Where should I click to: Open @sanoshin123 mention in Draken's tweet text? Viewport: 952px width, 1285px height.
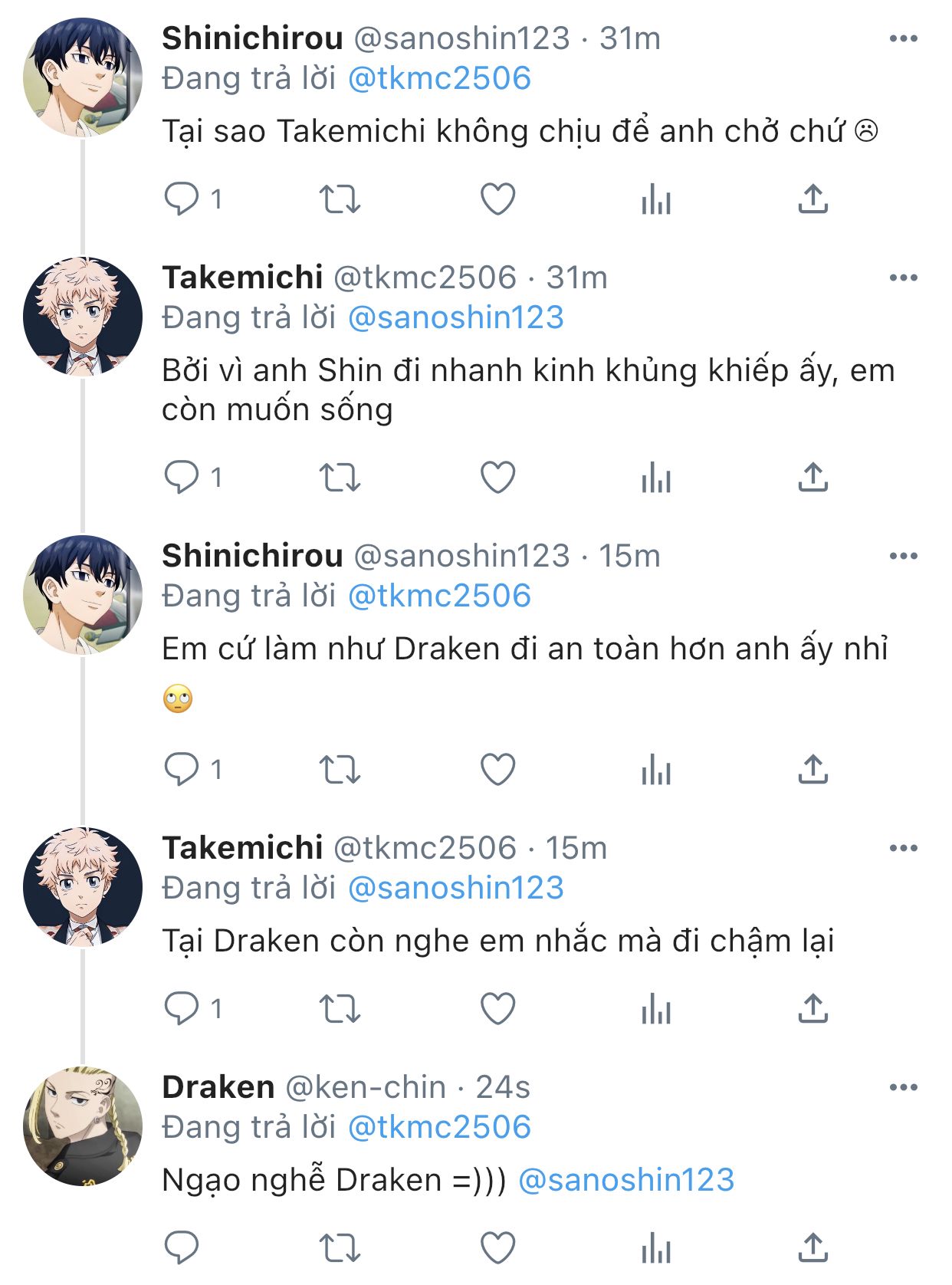click(626, 1179)
